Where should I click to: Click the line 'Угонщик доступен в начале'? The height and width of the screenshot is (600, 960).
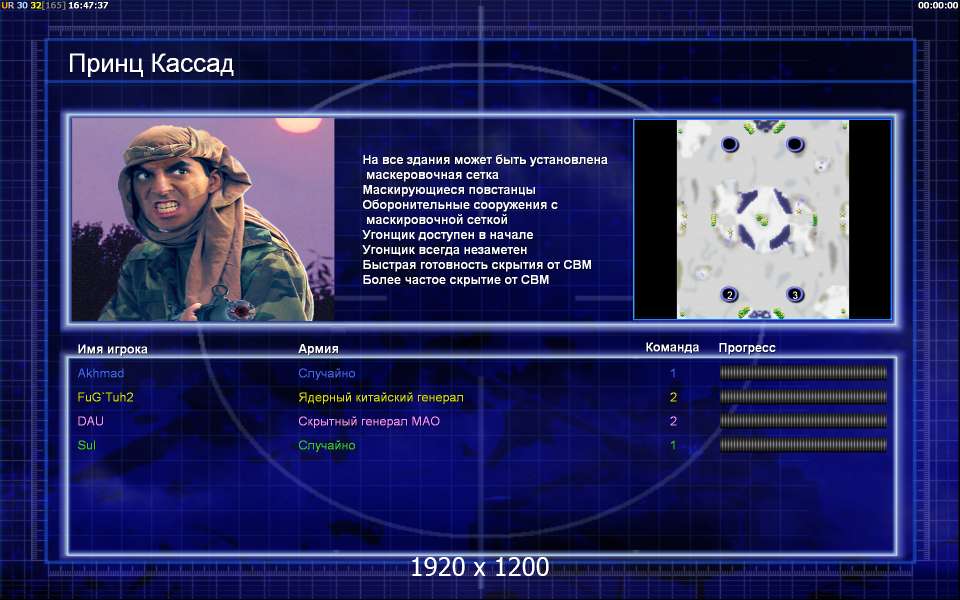(448, 234)
